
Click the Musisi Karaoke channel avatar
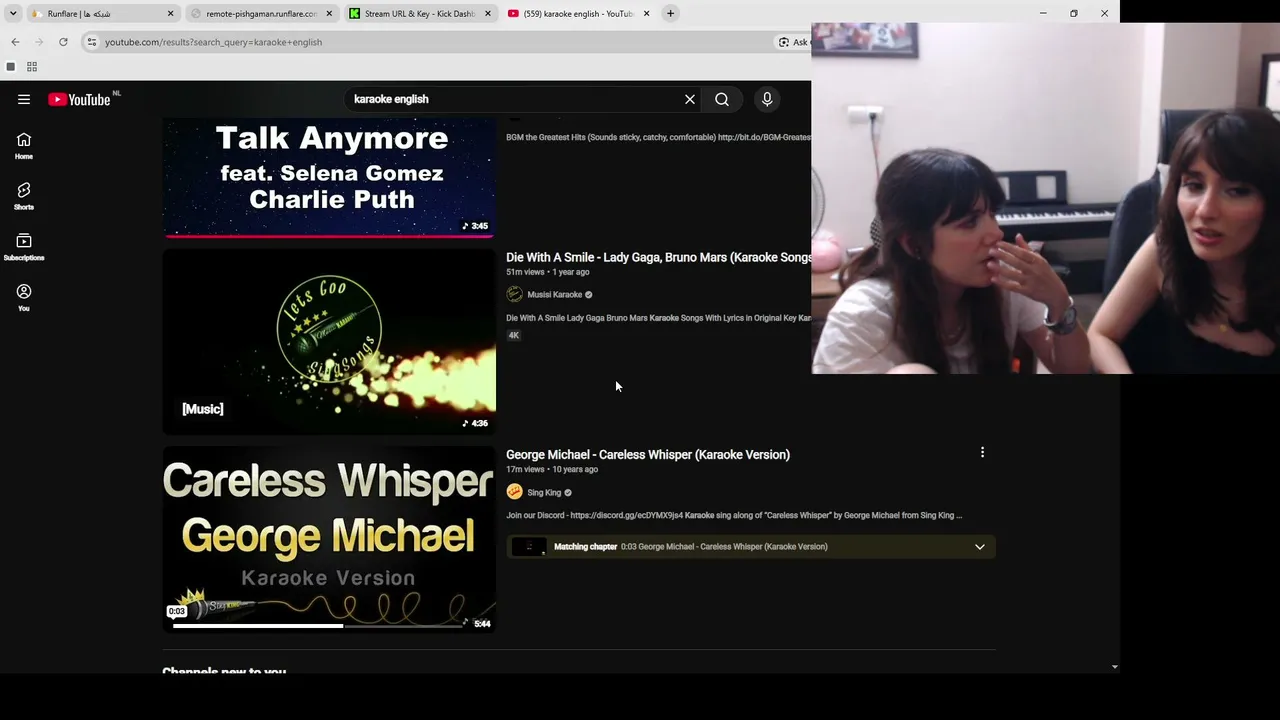point(514,294)
